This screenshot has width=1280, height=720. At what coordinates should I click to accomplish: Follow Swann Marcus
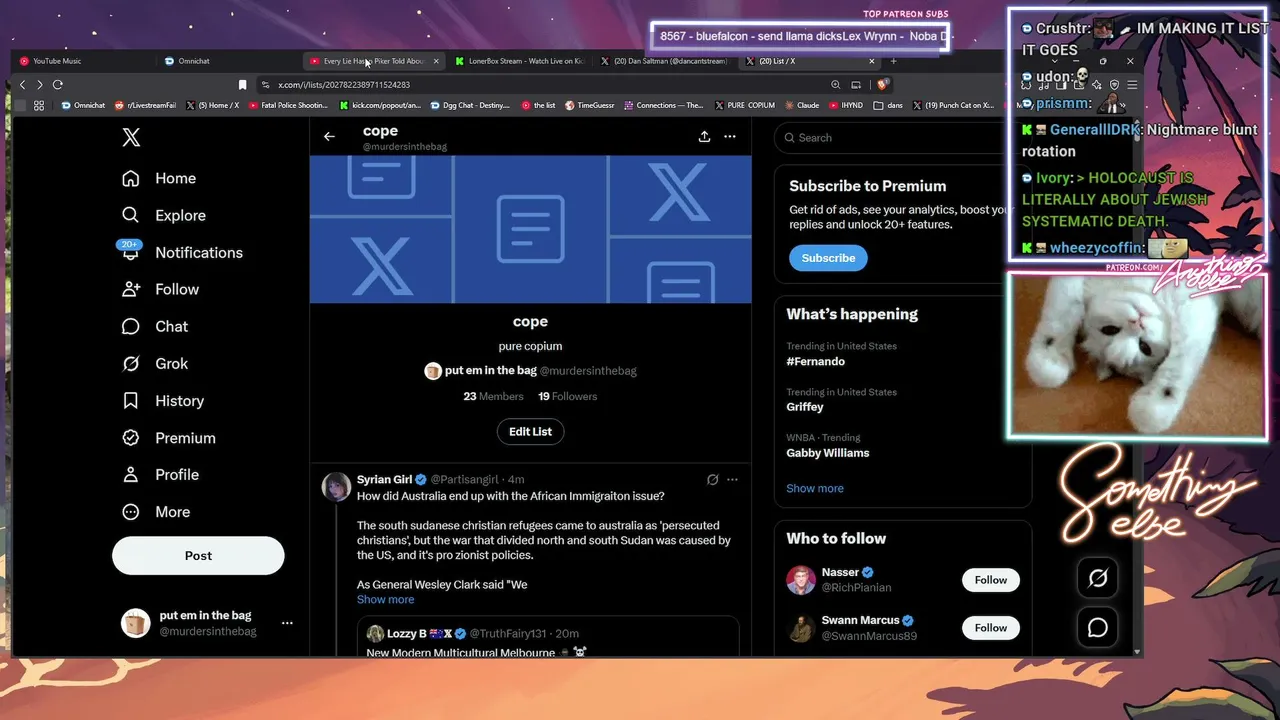(991, 628)
